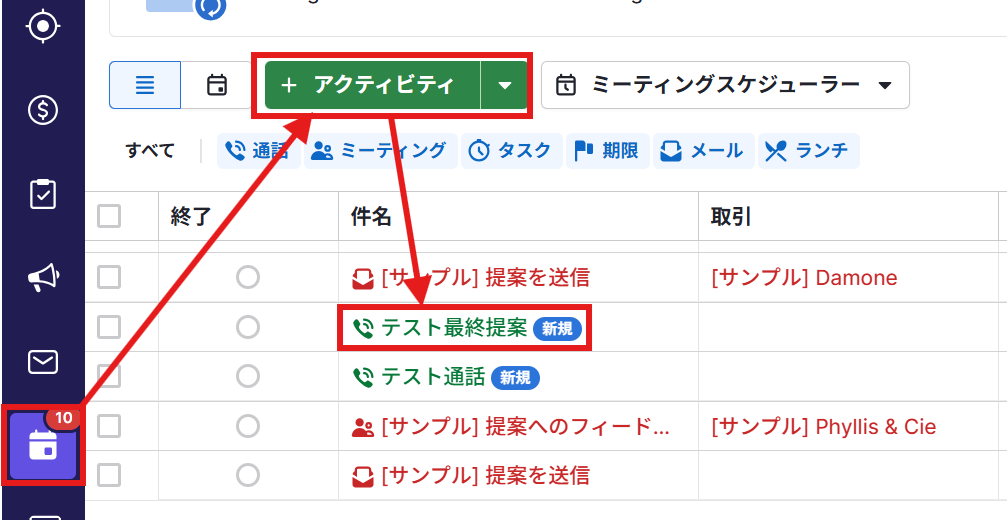Filter activities by 通話

coord(258,151)
